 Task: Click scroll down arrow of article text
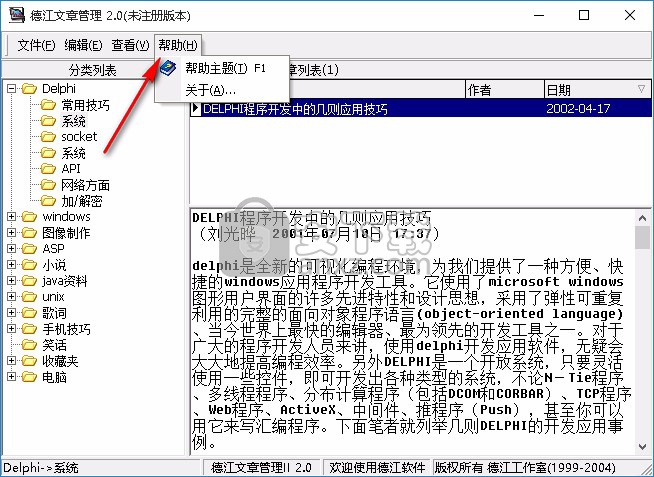pos(642,447)
